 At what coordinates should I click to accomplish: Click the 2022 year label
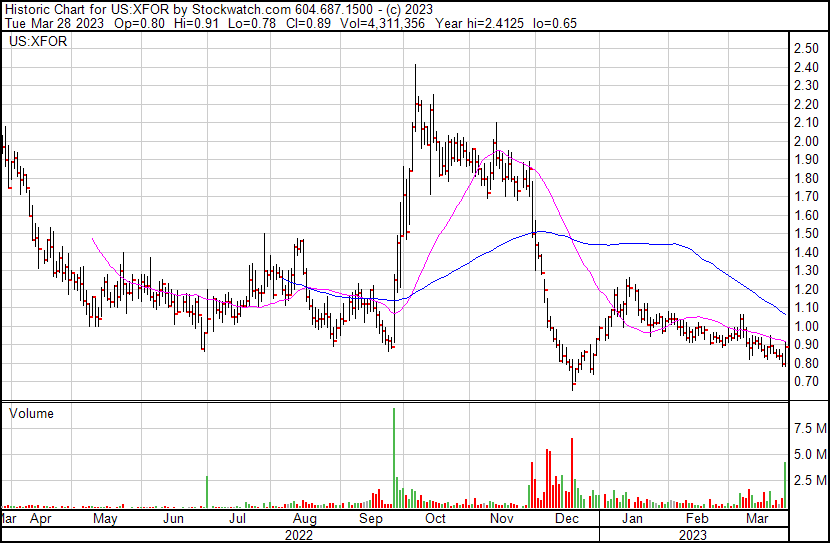[299, 534]
